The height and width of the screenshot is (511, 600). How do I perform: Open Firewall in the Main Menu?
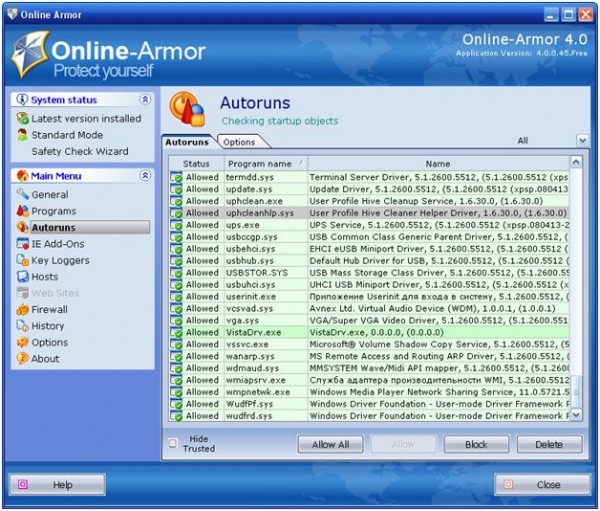point(49,309)
